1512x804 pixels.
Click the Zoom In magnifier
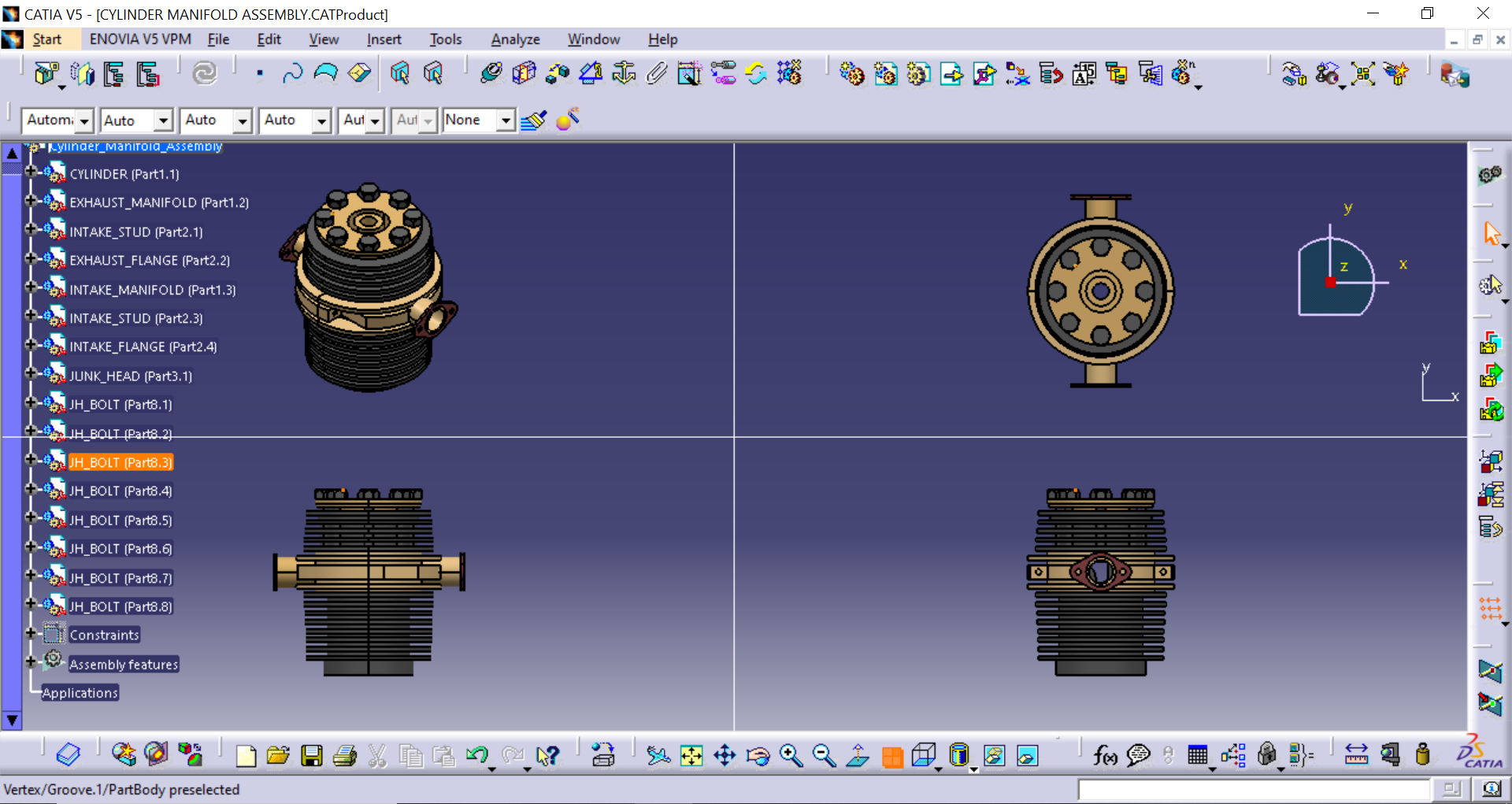(791, 756)
